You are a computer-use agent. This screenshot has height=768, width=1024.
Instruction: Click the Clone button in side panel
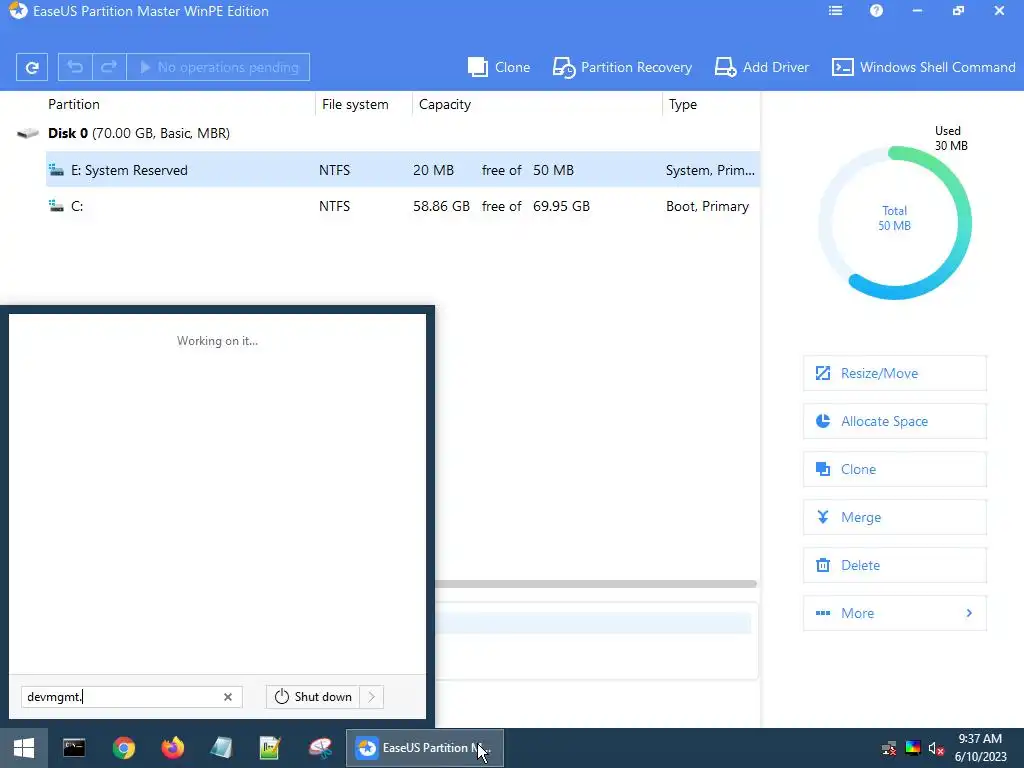tap(895, 469)
